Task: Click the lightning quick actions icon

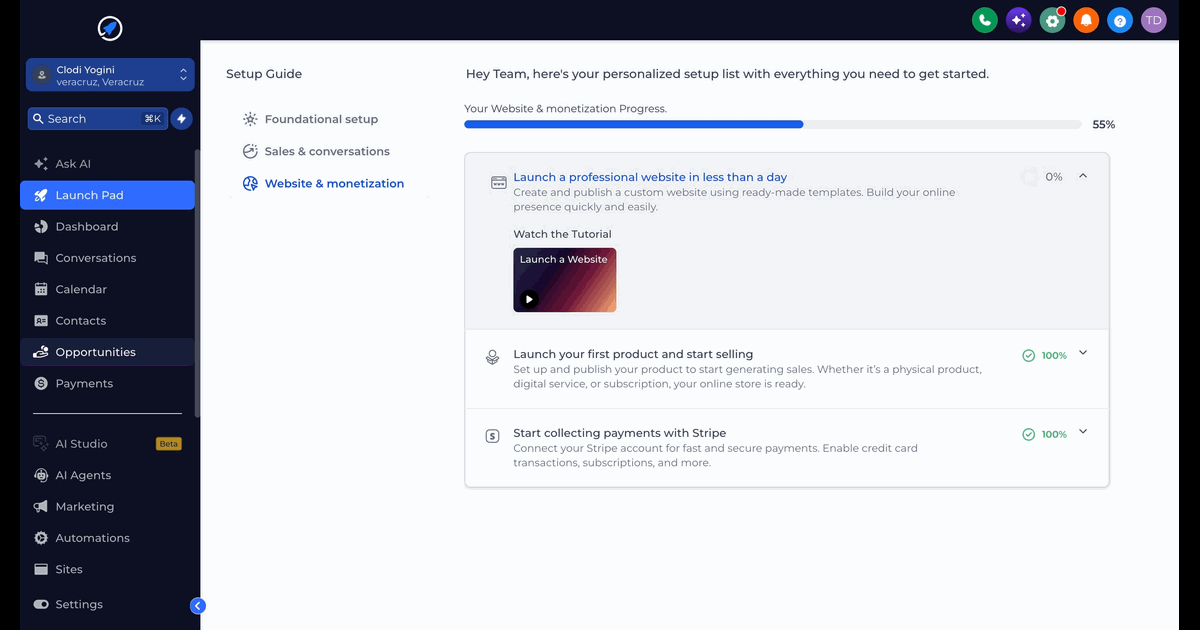Action: [x=181, y=119]
